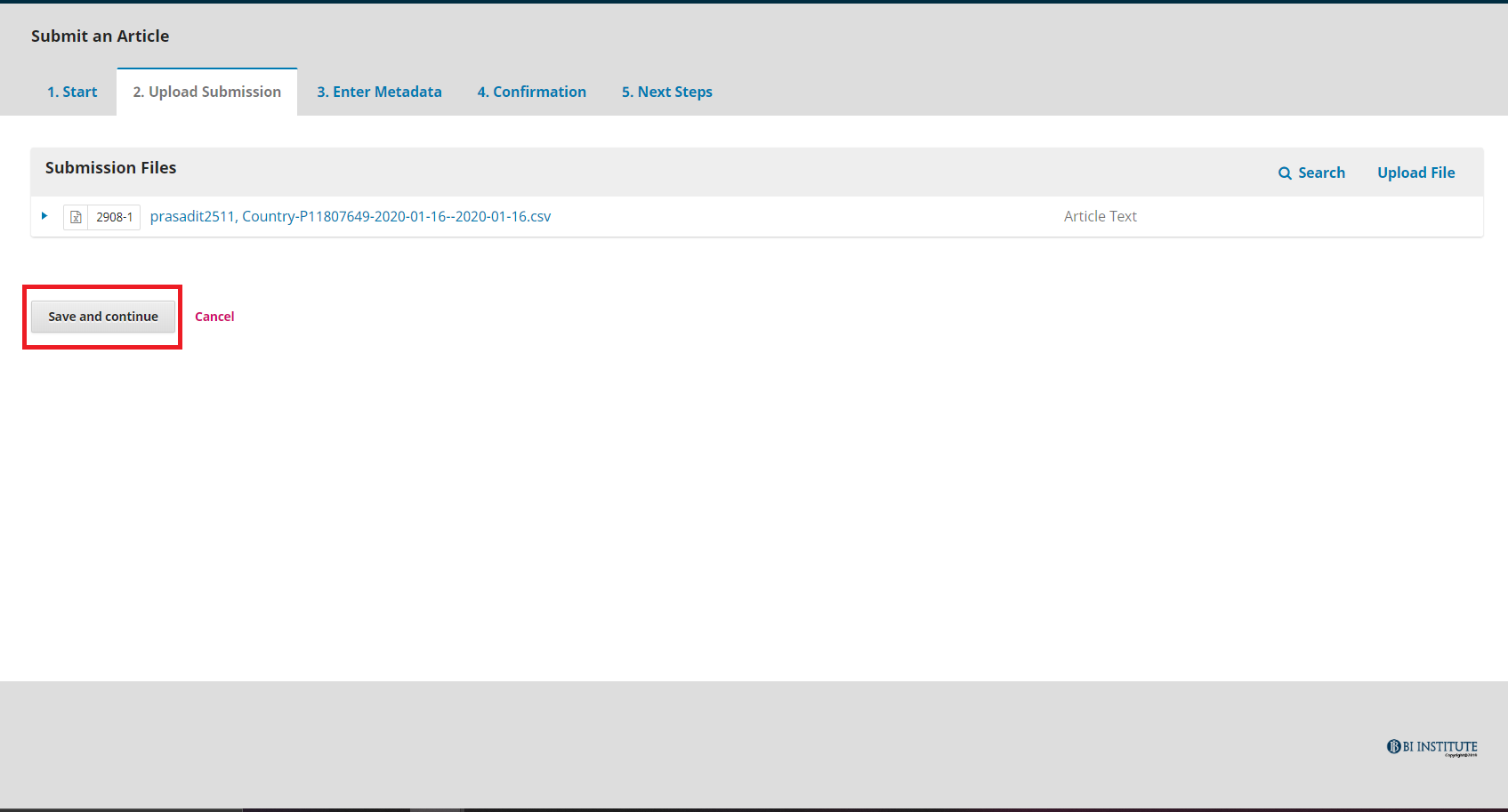Jump to the 5. Next Steps tab
This screenshot has height=812, width=1508.
click(x=666, y=92)
